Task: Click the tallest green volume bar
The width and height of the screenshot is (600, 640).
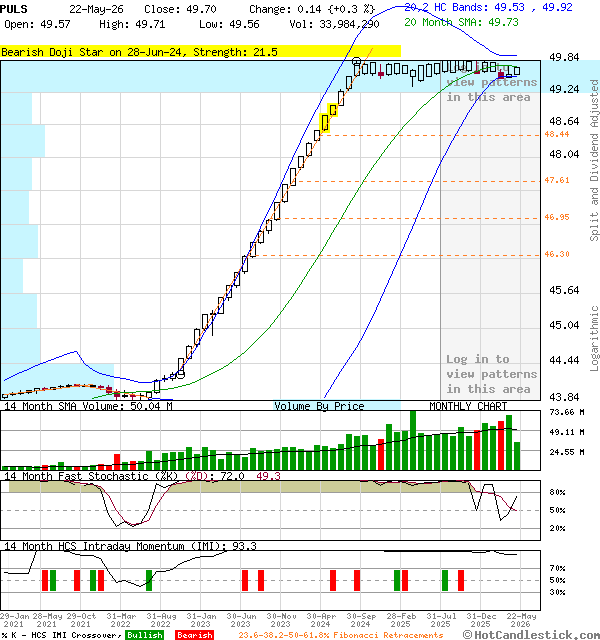Action: coord(413,440)
